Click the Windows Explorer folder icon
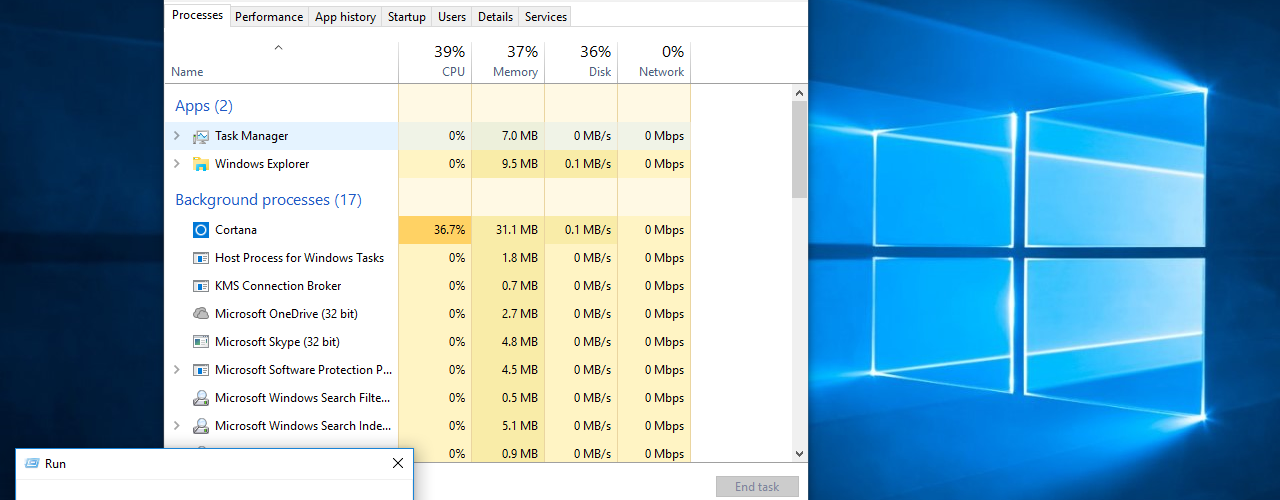The image size is (1280, 500). pyautogui.click(x=201, y=164)
